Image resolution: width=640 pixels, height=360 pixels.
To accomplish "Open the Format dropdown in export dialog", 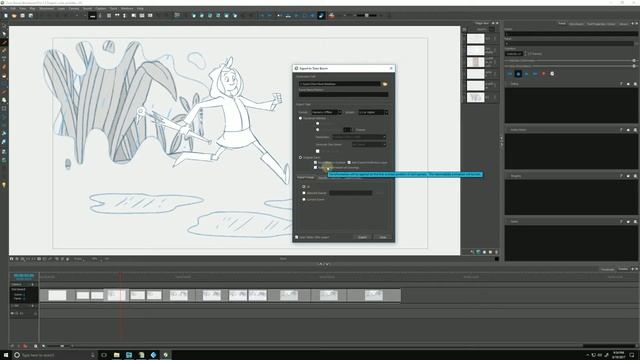I will 326,112.
